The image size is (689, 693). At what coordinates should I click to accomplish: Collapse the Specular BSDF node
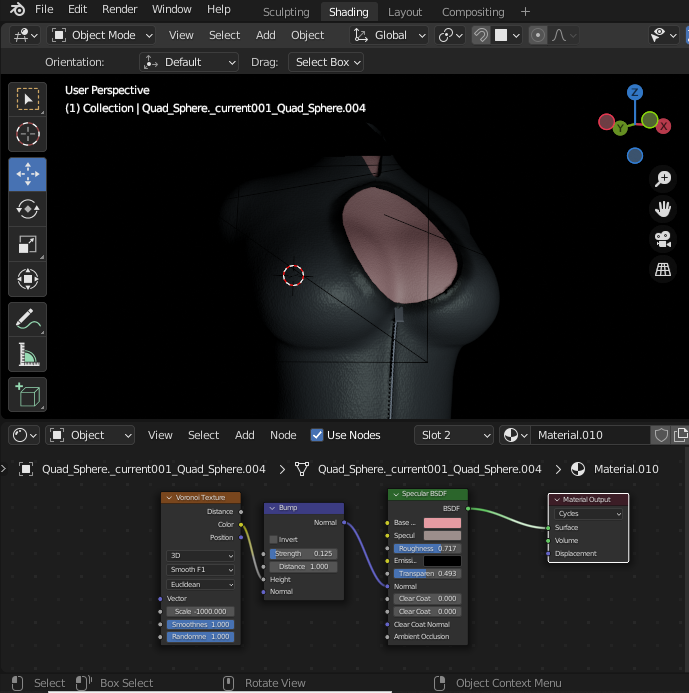[396, 494]
